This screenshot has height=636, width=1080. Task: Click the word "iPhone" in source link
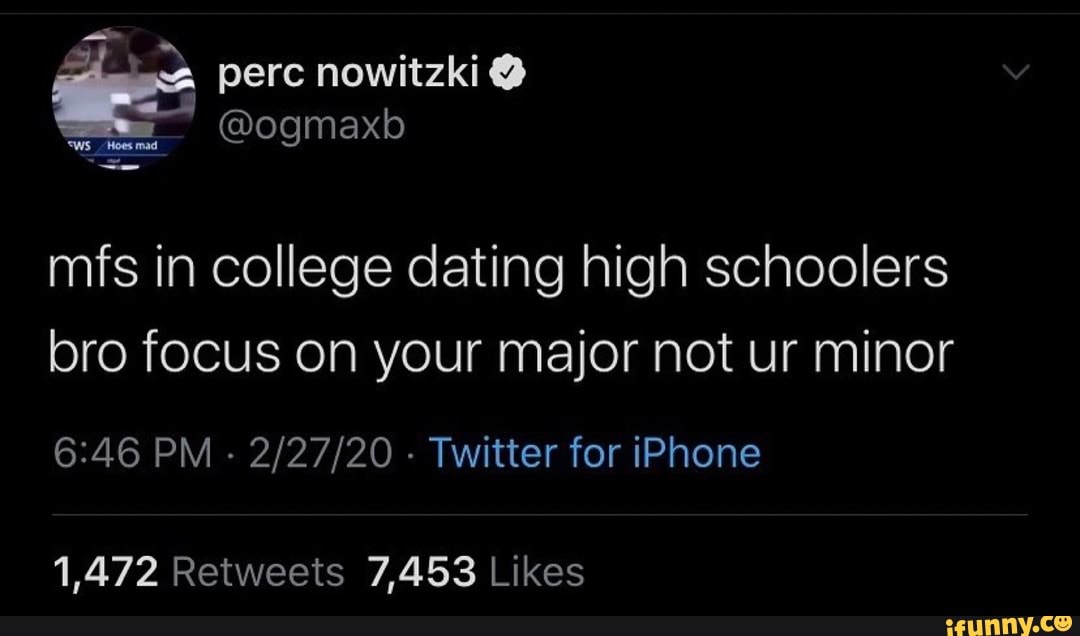click(x=695, y=453)
